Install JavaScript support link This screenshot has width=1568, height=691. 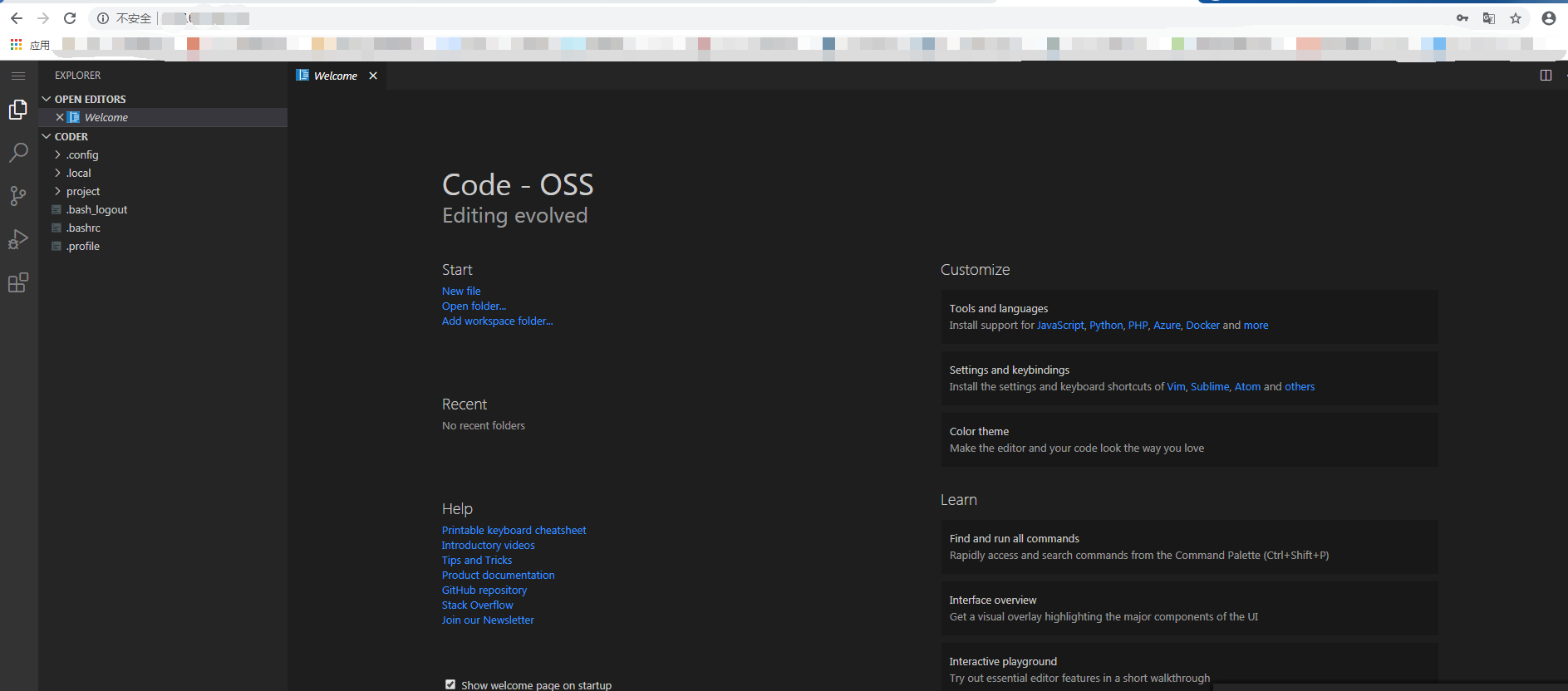click(1060, 326)
